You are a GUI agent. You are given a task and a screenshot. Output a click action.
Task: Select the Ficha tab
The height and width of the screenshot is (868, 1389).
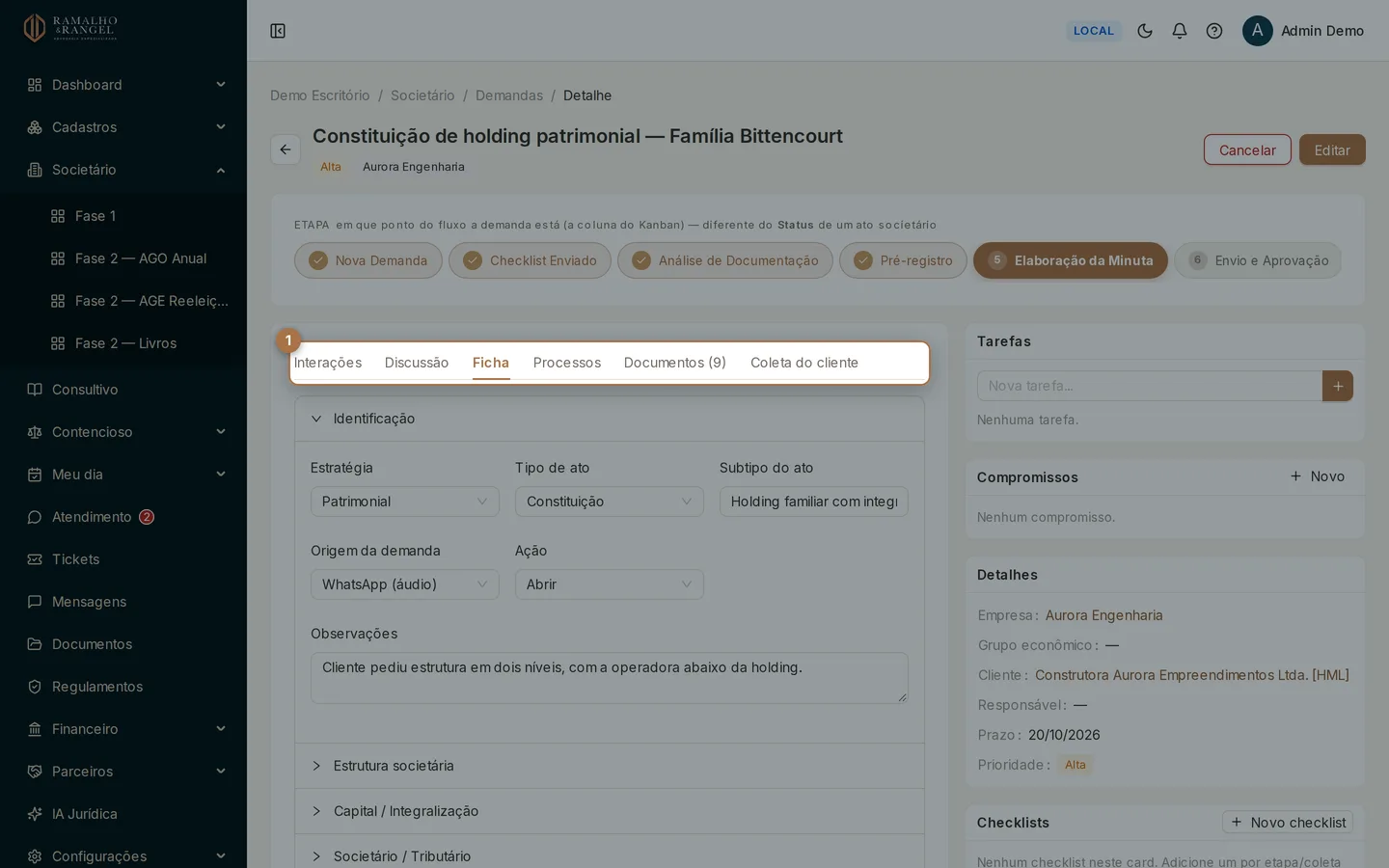[491, 363]
